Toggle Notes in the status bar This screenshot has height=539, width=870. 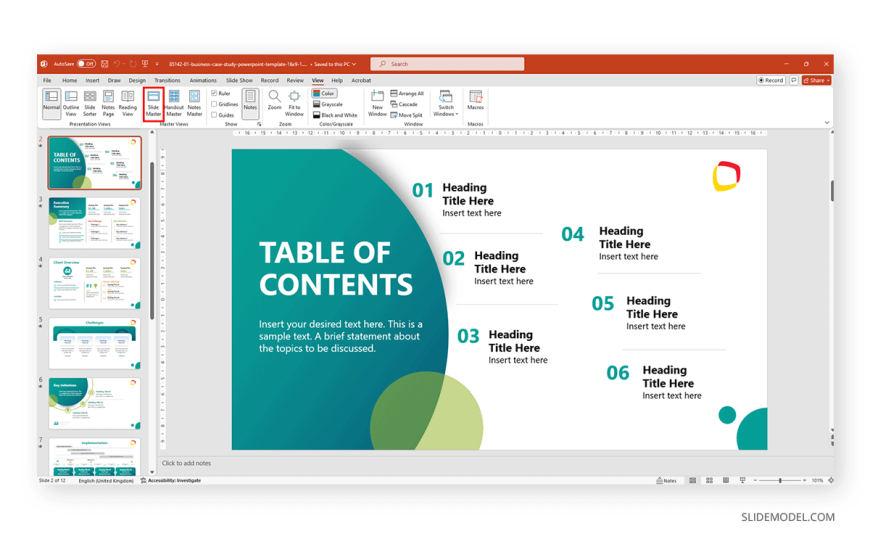tap(666, 481)
